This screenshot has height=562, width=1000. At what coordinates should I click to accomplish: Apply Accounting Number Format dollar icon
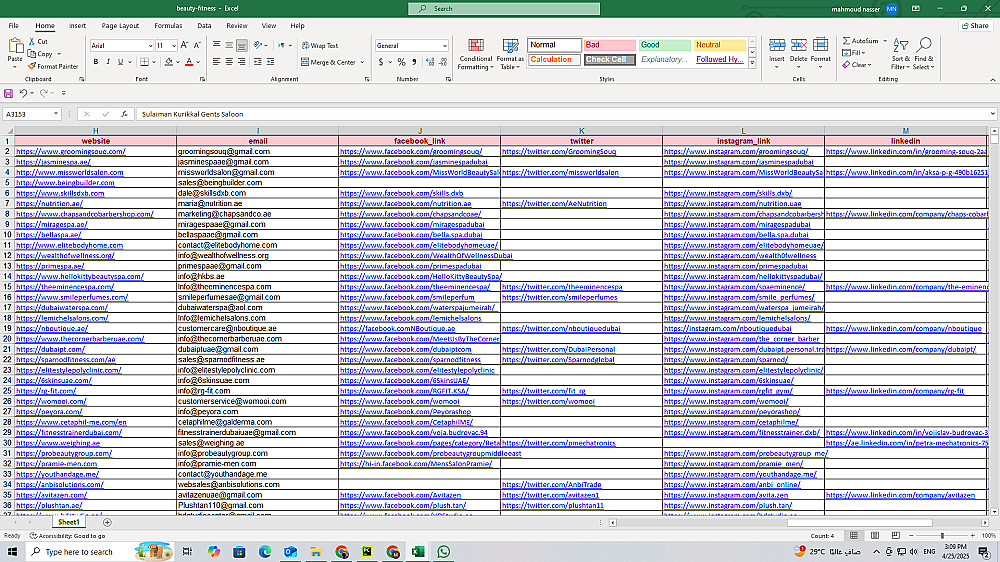[381, 62]
